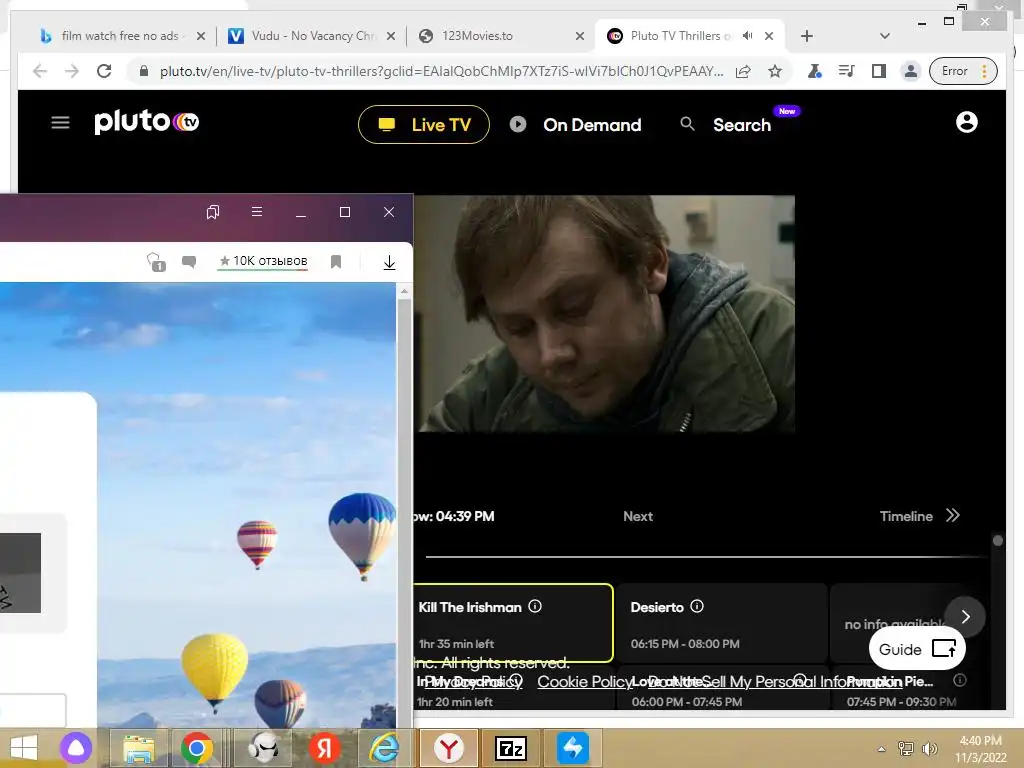The image size is (1024, 768).
Task: Open the Chrome media control icon
Action: 846,71
